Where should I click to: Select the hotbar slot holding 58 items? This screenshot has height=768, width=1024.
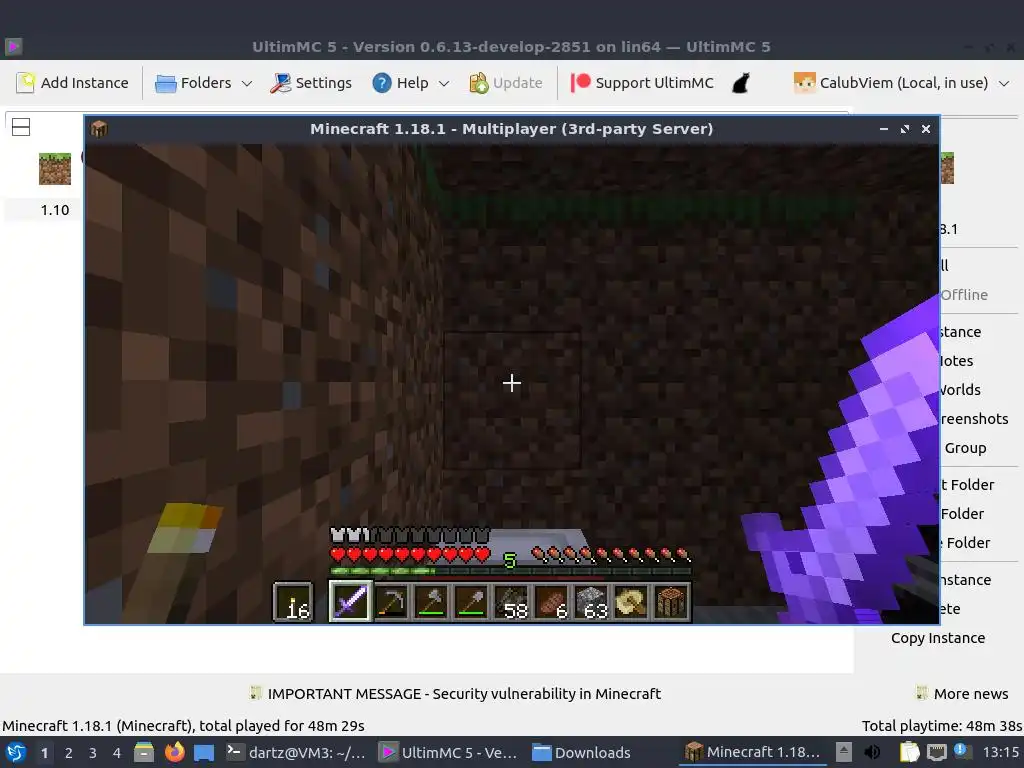click(511, 601)
